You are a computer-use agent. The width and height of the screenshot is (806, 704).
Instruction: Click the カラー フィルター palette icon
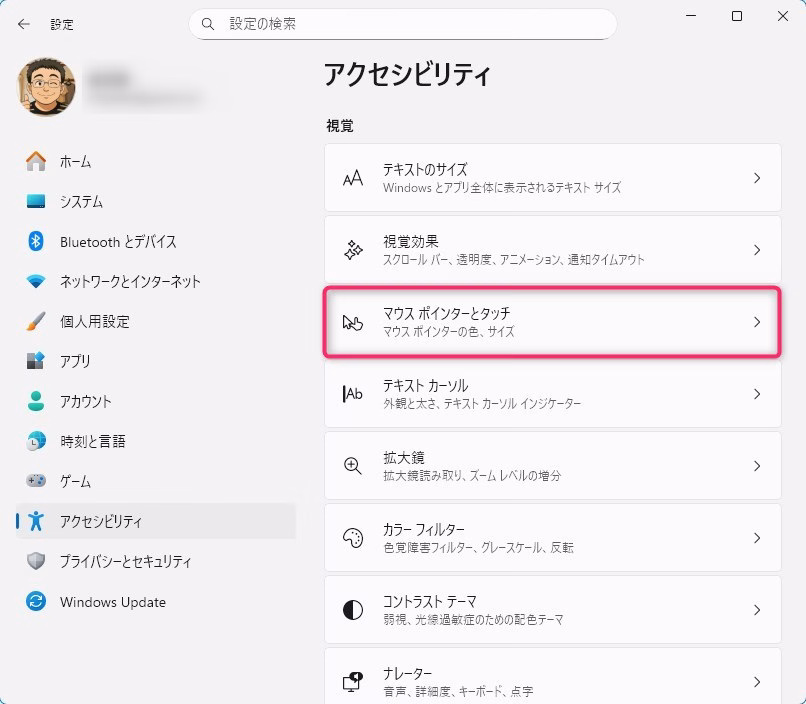[352, 538]
